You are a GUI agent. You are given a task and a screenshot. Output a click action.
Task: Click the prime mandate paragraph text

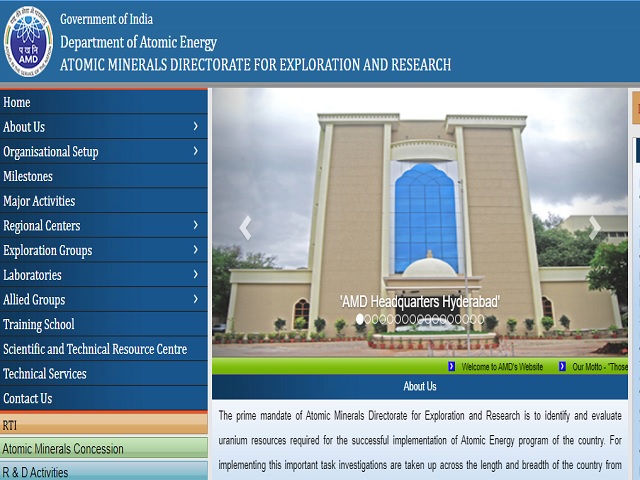(420, 440)
